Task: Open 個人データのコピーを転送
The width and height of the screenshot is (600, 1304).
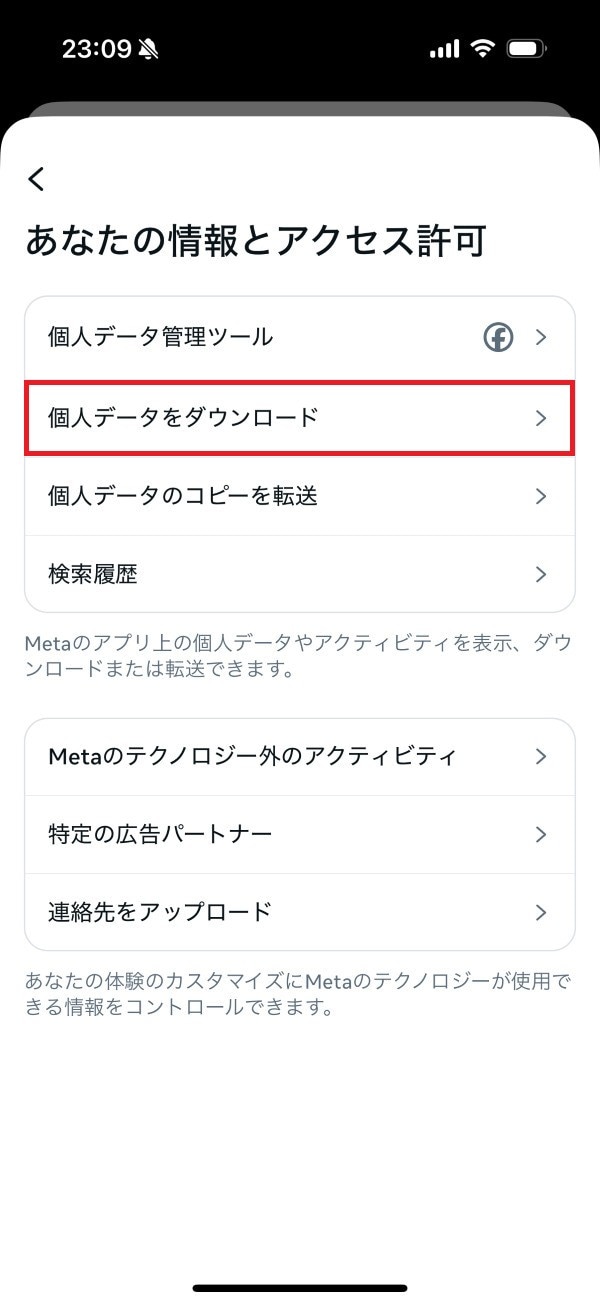Action: [183, 496]
